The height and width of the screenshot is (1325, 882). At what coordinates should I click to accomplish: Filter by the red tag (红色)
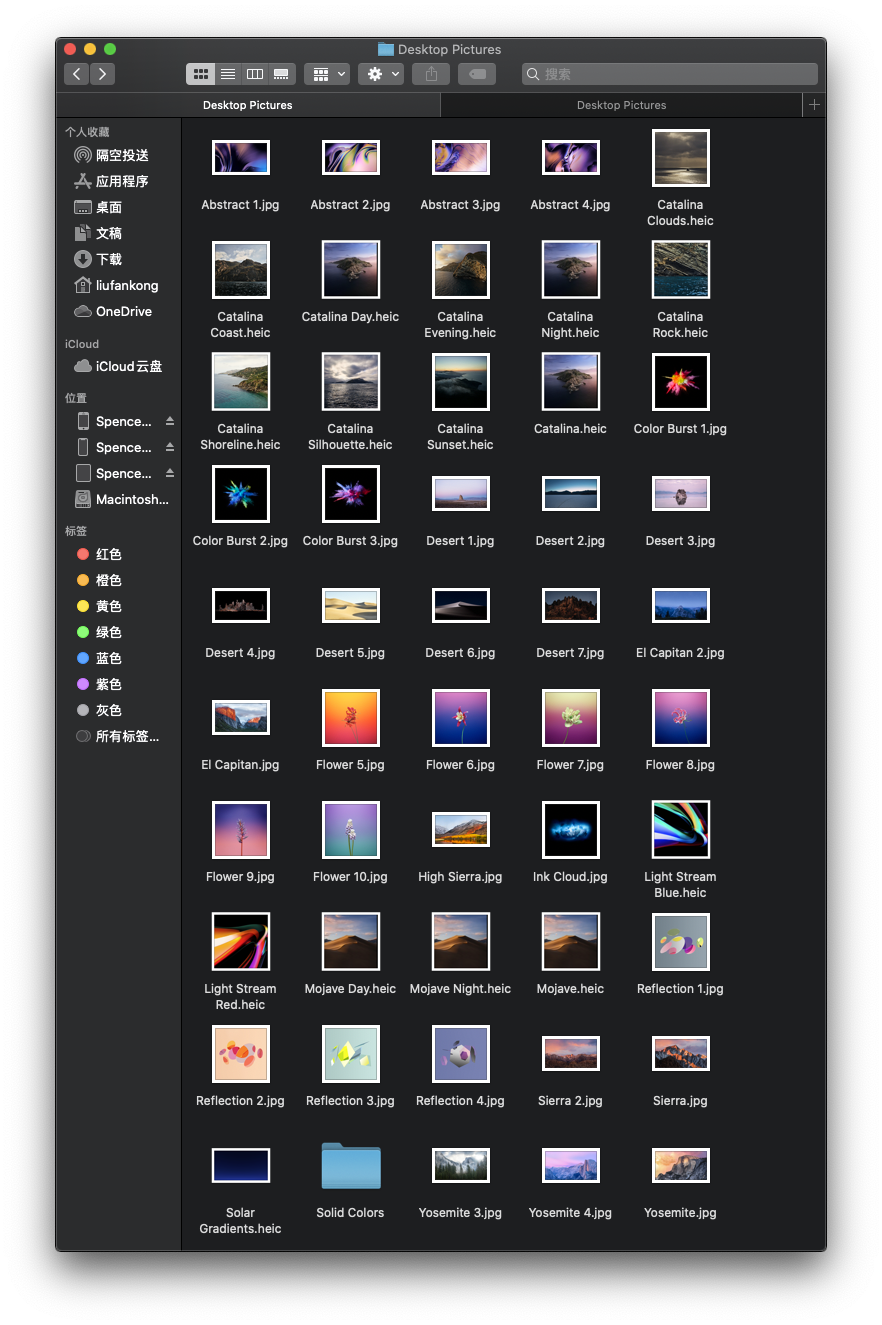pos(108,554)
